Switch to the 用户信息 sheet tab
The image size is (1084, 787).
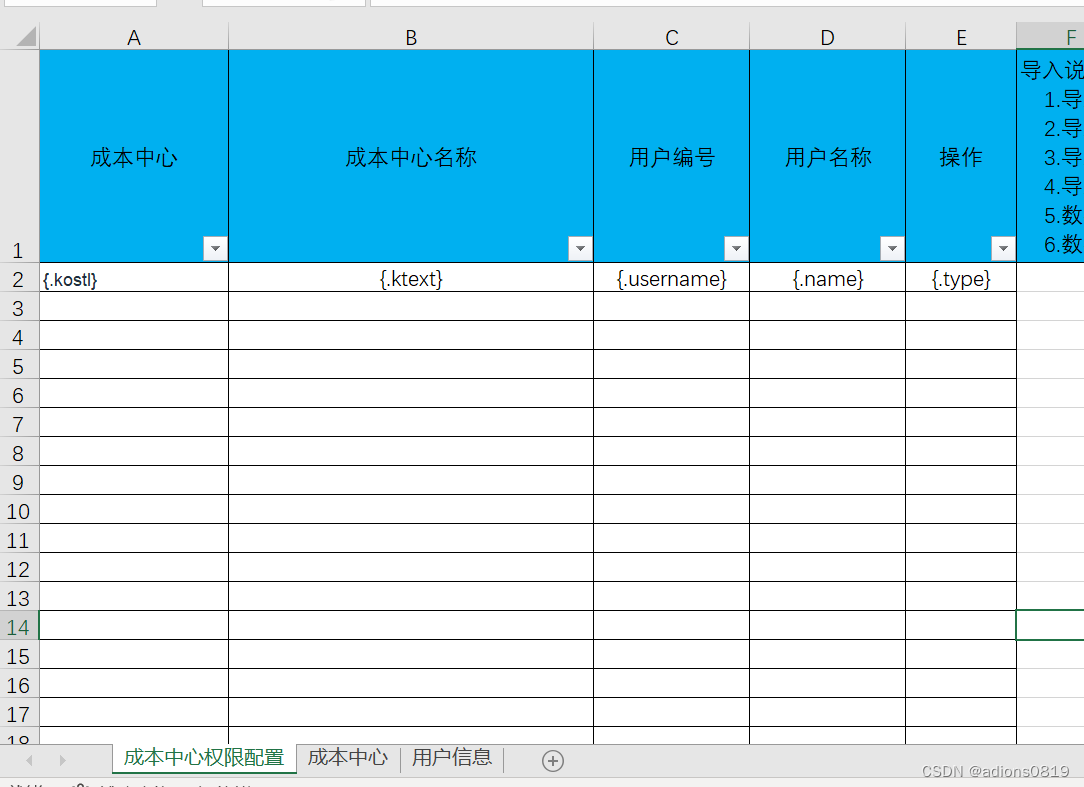451,759
